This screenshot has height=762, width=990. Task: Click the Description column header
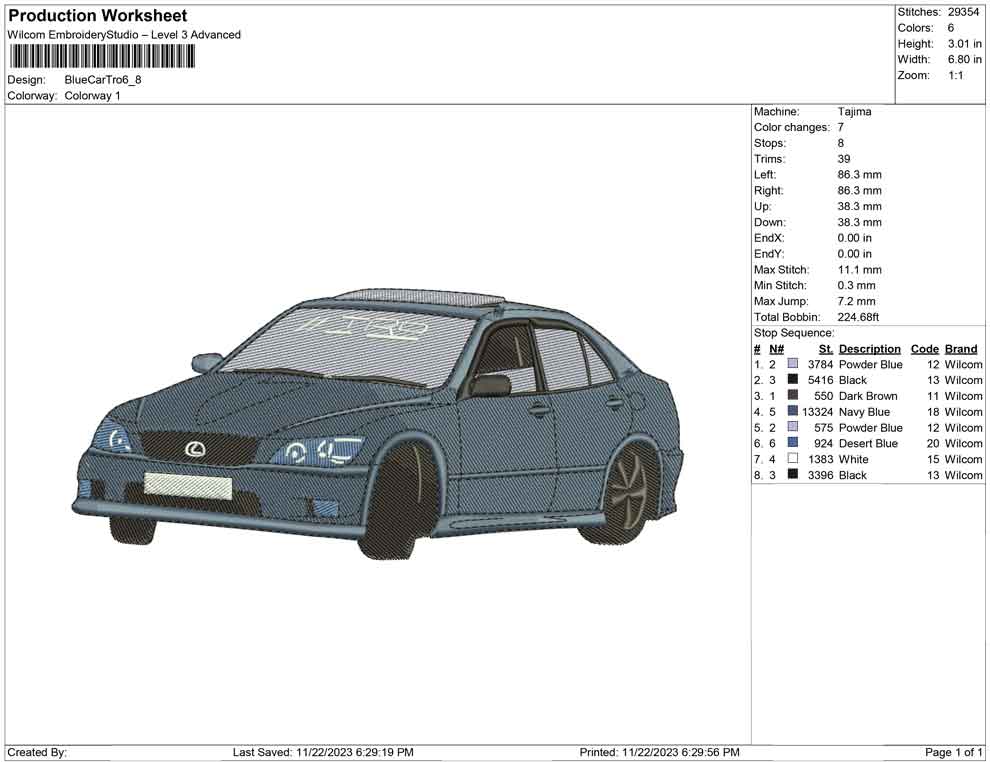(869, 349)
